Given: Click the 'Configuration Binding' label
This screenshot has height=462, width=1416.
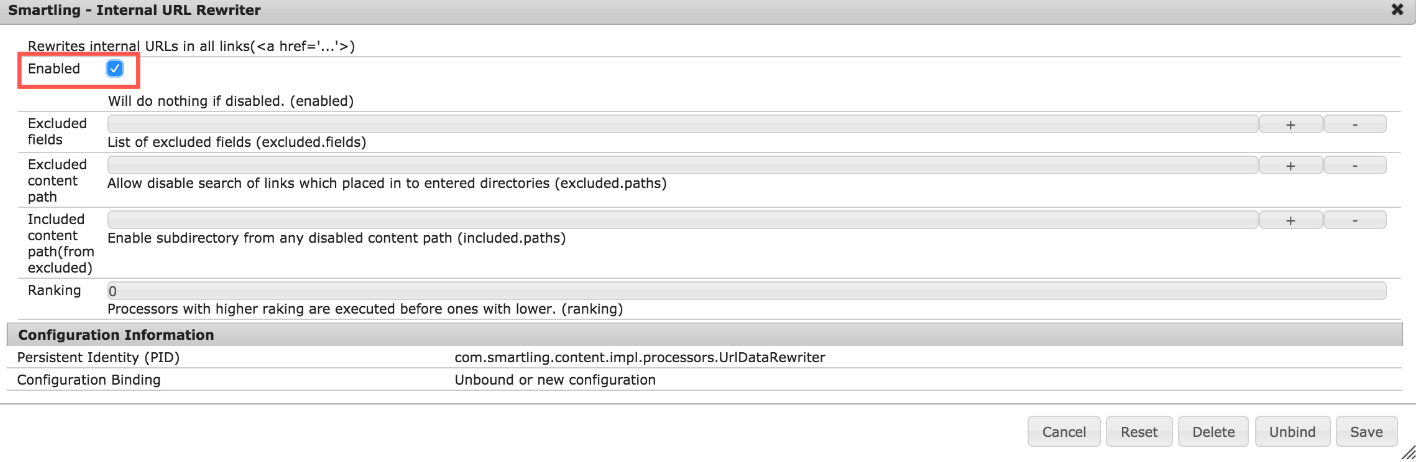Looking at the screenshot, I should pyautogui.click(x=89, y=380).
